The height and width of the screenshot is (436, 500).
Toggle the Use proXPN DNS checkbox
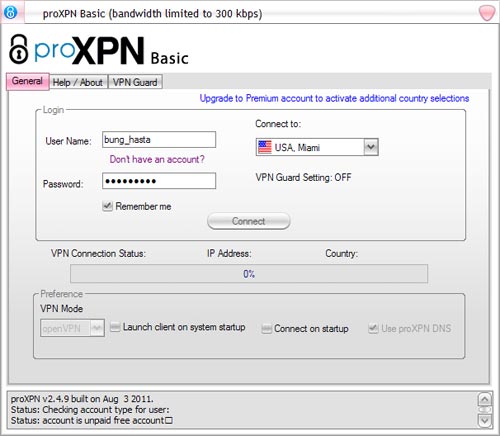pos(373,328)
